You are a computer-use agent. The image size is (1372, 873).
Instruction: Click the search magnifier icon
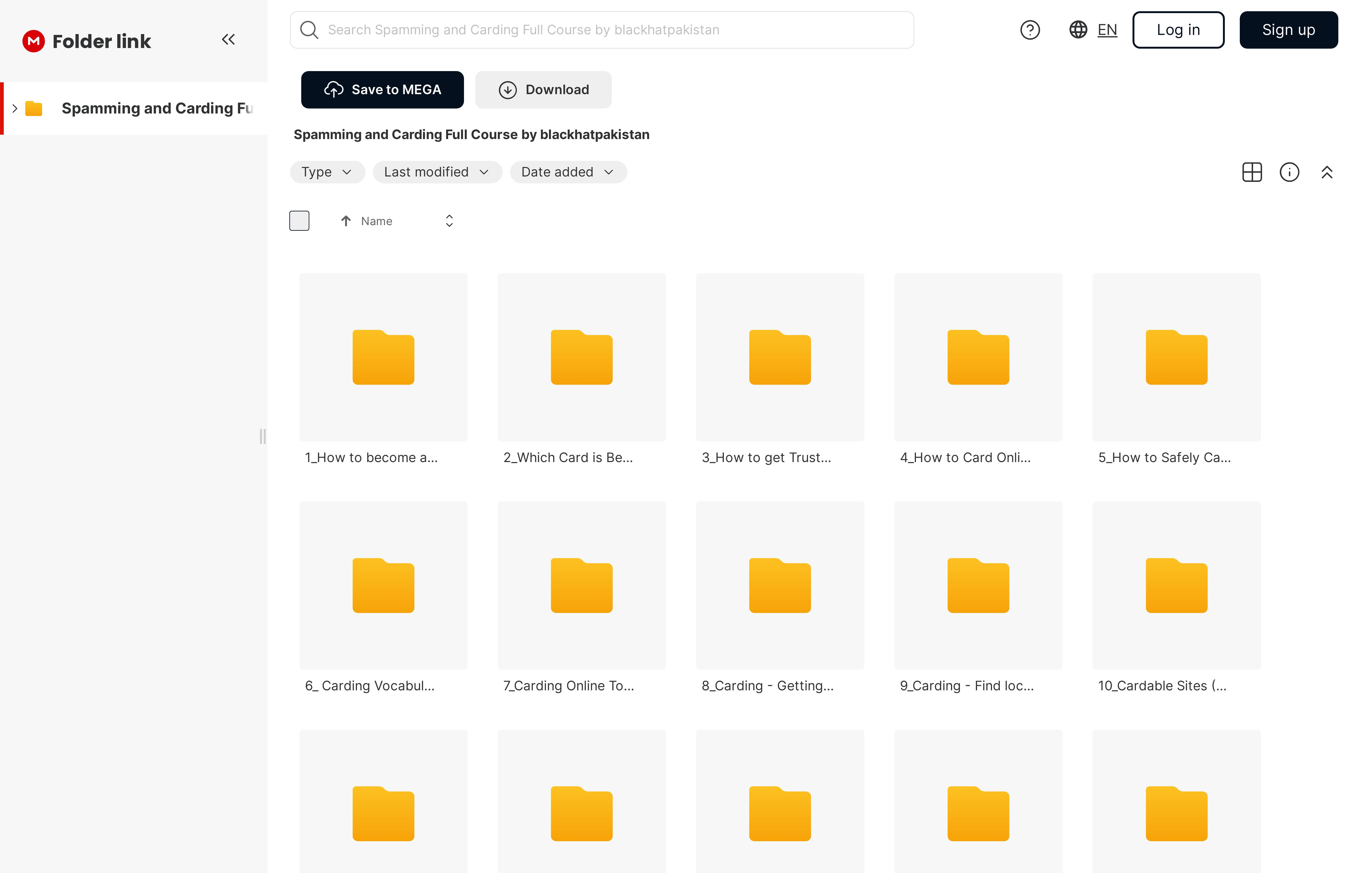click(x=309, y=30)
